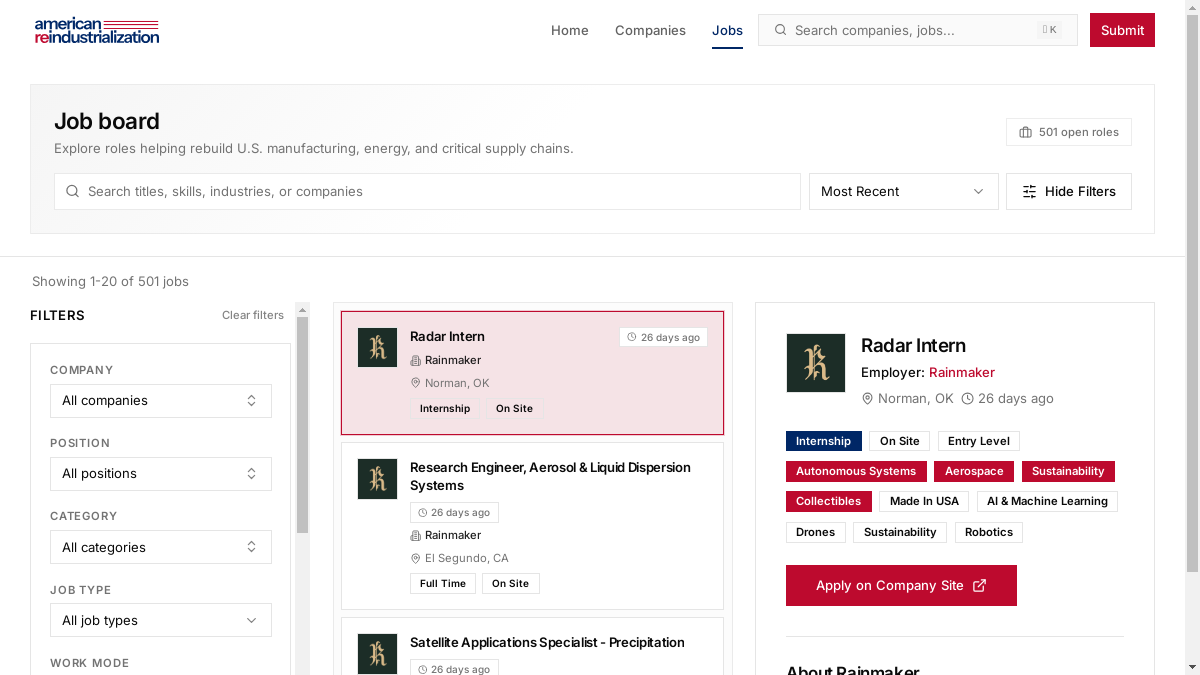Follow the Rainmaker employer link
1200x675 pixels.
(962, 372)
